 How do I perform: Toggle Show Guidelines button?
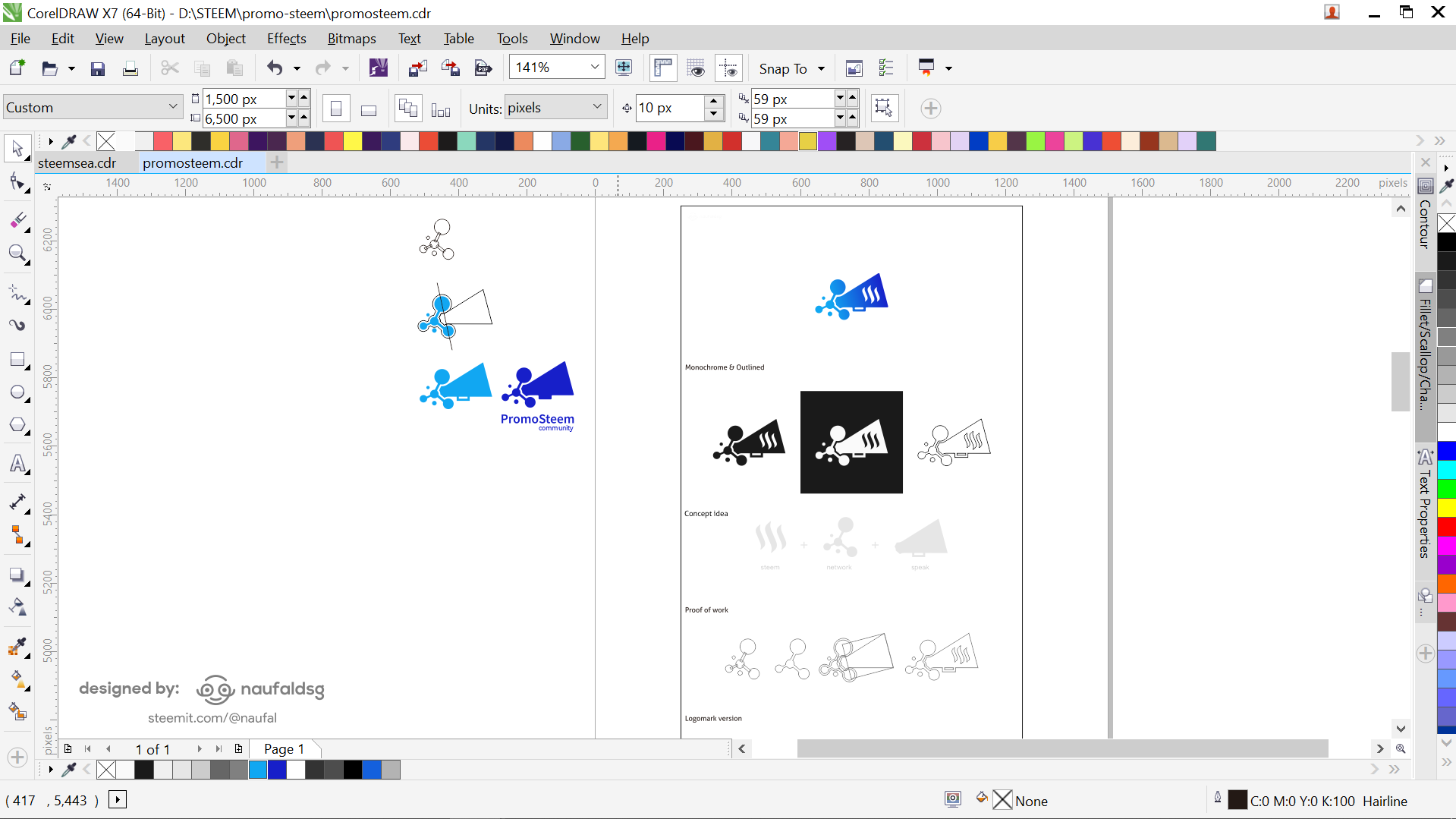click(x=729, y=68)
